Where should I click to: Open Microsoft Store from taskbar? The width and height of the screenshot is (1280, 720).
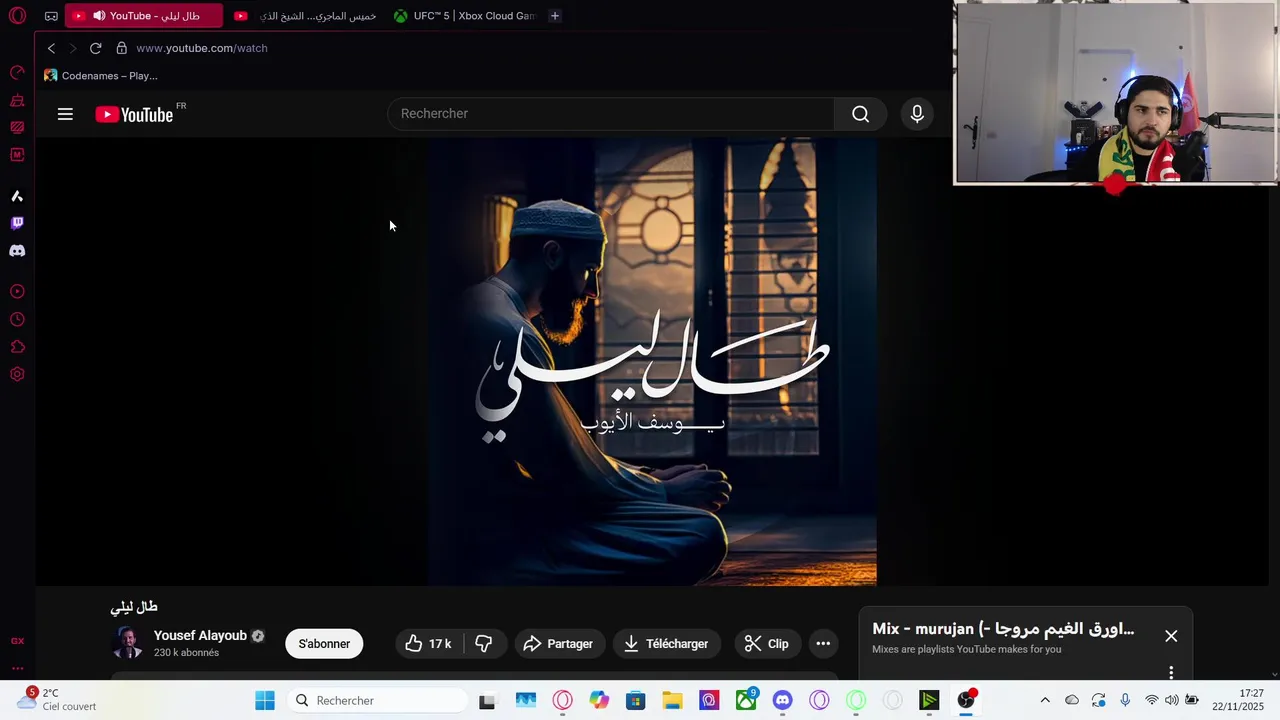(x=635, y=701)
